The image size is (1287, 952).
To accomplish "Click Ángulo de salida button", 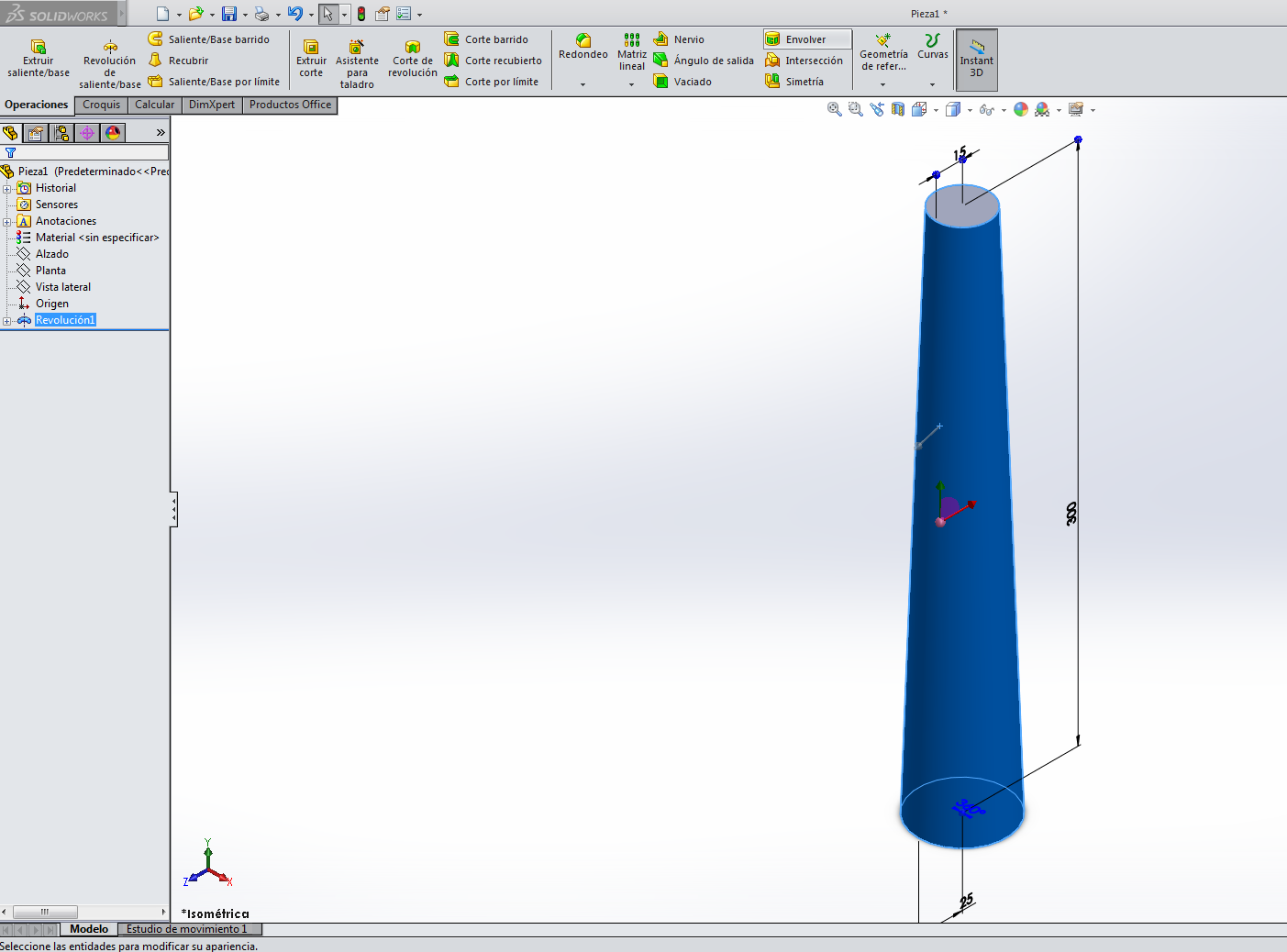I will pyautogui.click(x=704, y=61).
